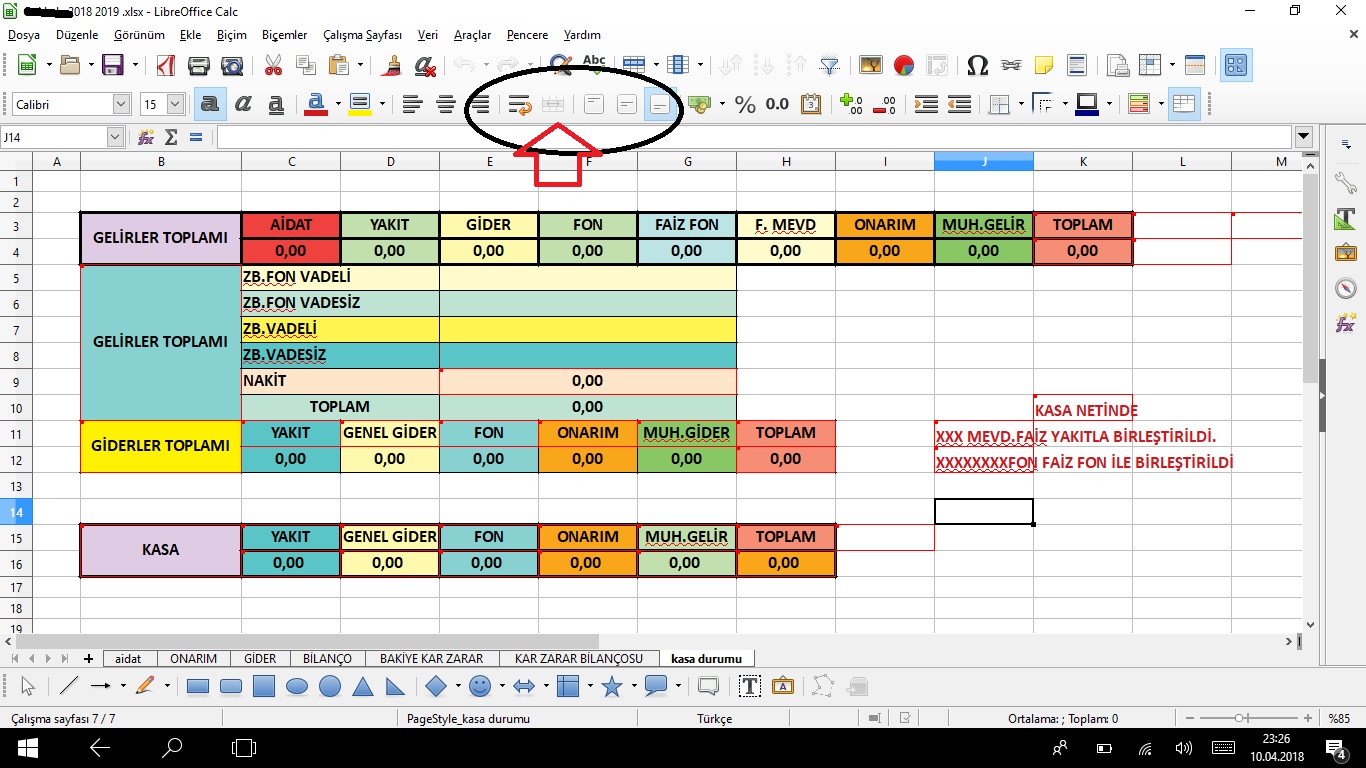The height and width of the screenshot is (768, 1366).
Task: Click the Copy icon
Action: point(305,65)
